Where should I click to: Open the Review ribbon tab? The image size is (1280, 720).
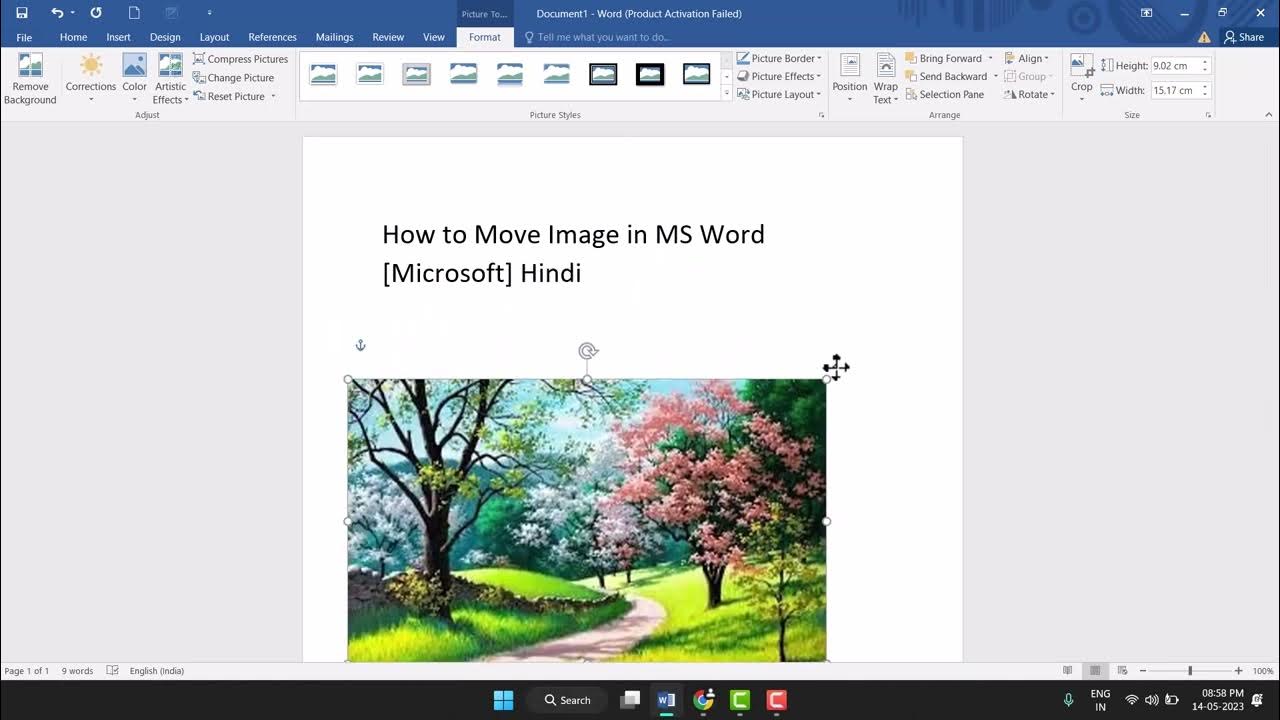388,37
